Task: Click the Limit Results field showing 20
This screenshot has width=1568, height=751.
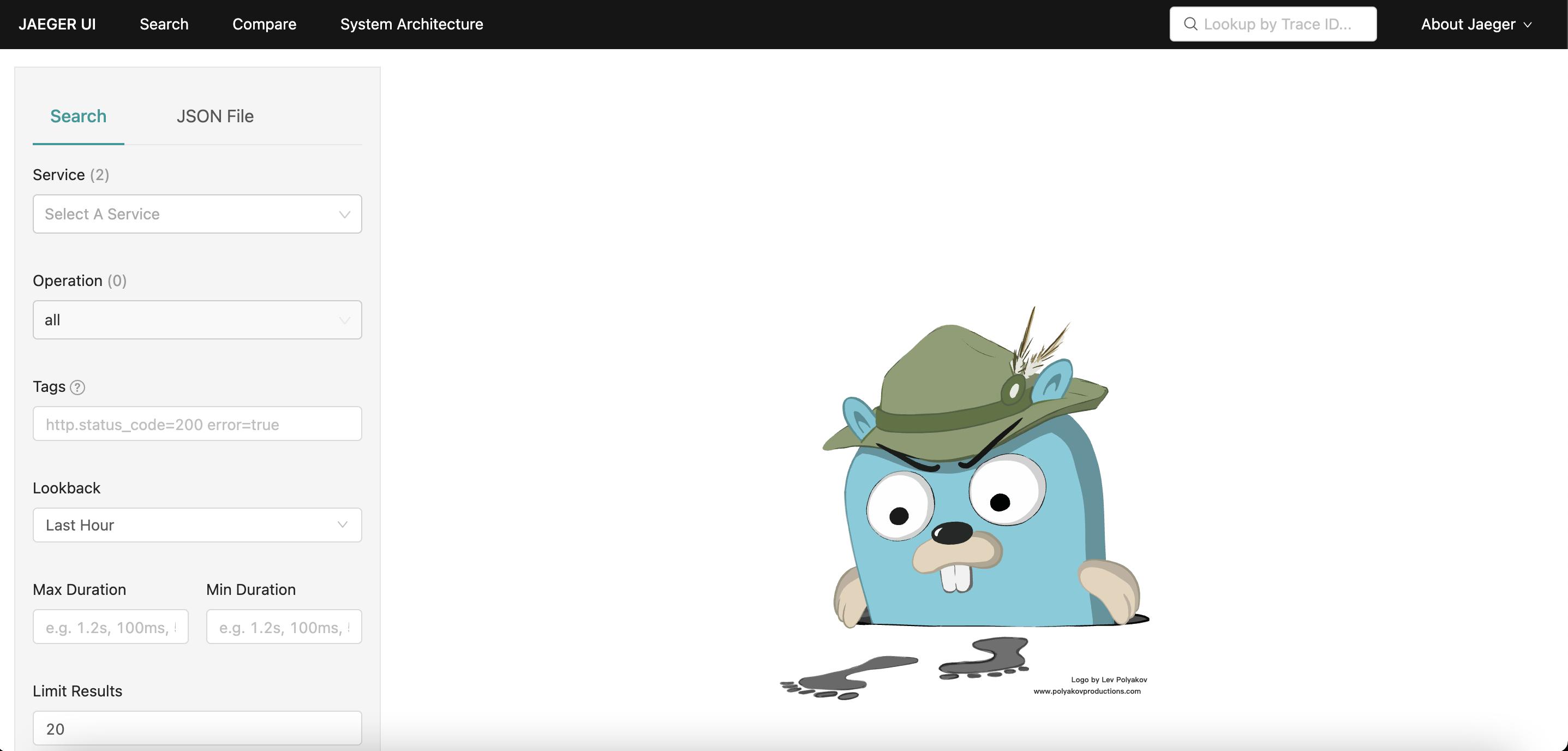Action: (197, 729)
